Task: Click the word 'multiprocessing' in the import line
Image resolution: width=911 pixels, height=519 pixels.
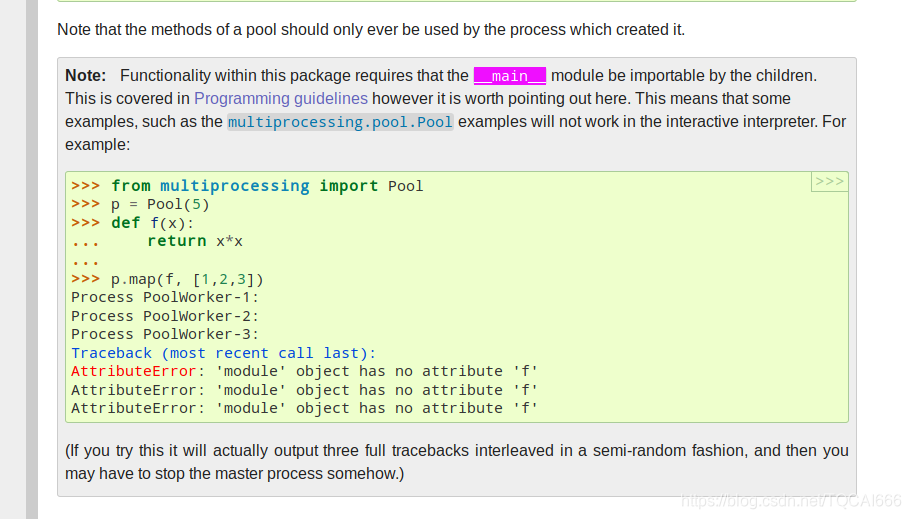Action: 235,186
